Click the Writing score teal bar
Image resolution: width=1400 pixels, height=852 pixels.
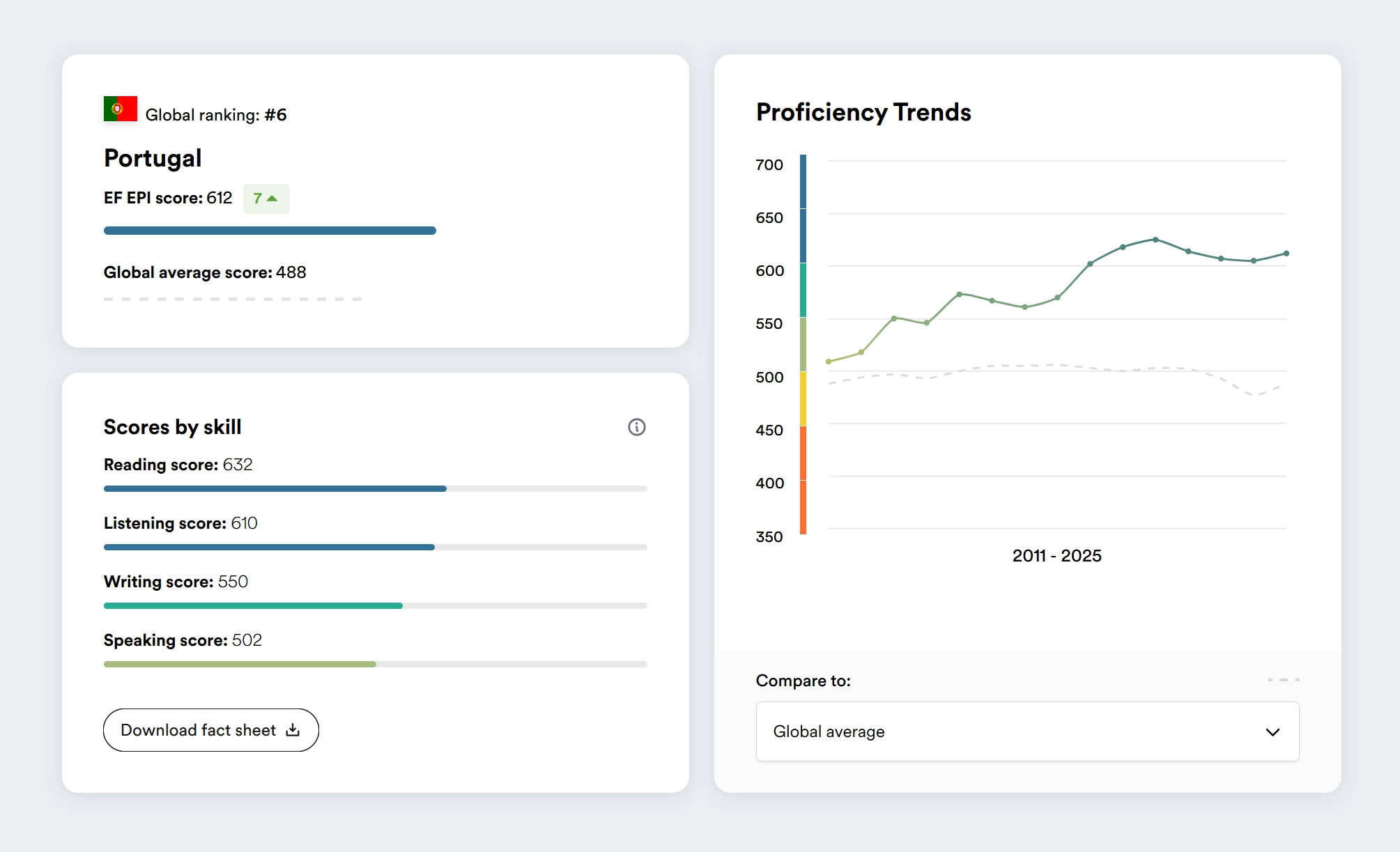(253, 606)
